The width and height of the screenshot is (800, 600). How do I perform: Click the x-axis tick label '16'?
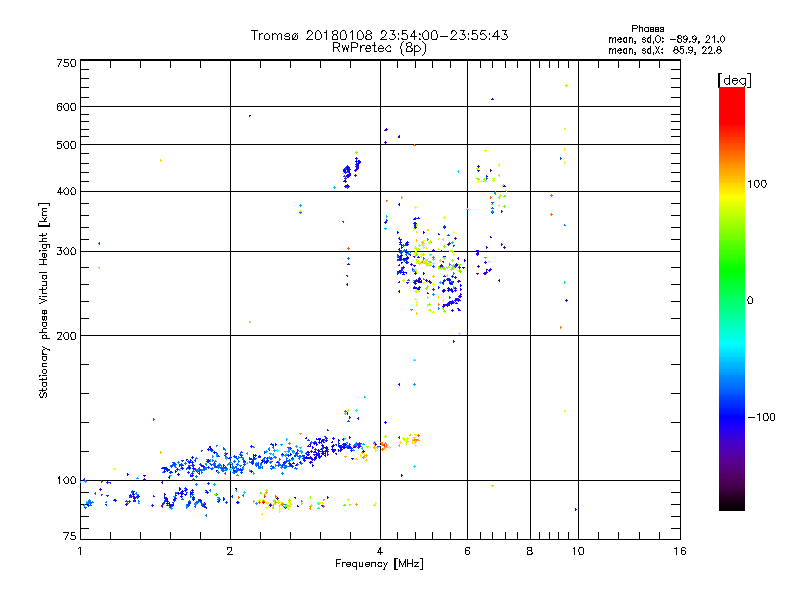(x=680, y=551)
